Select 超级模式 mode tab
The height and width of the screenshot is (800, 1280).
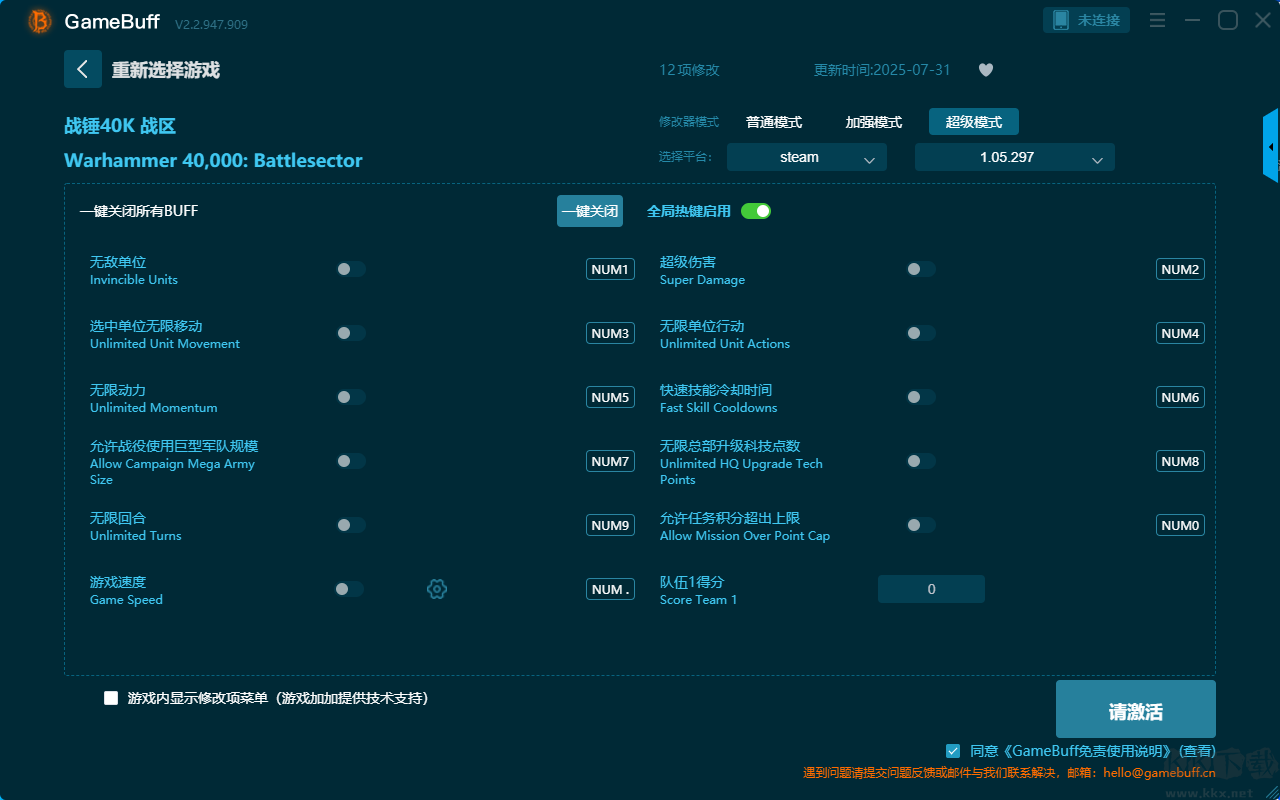click(974, 122)
